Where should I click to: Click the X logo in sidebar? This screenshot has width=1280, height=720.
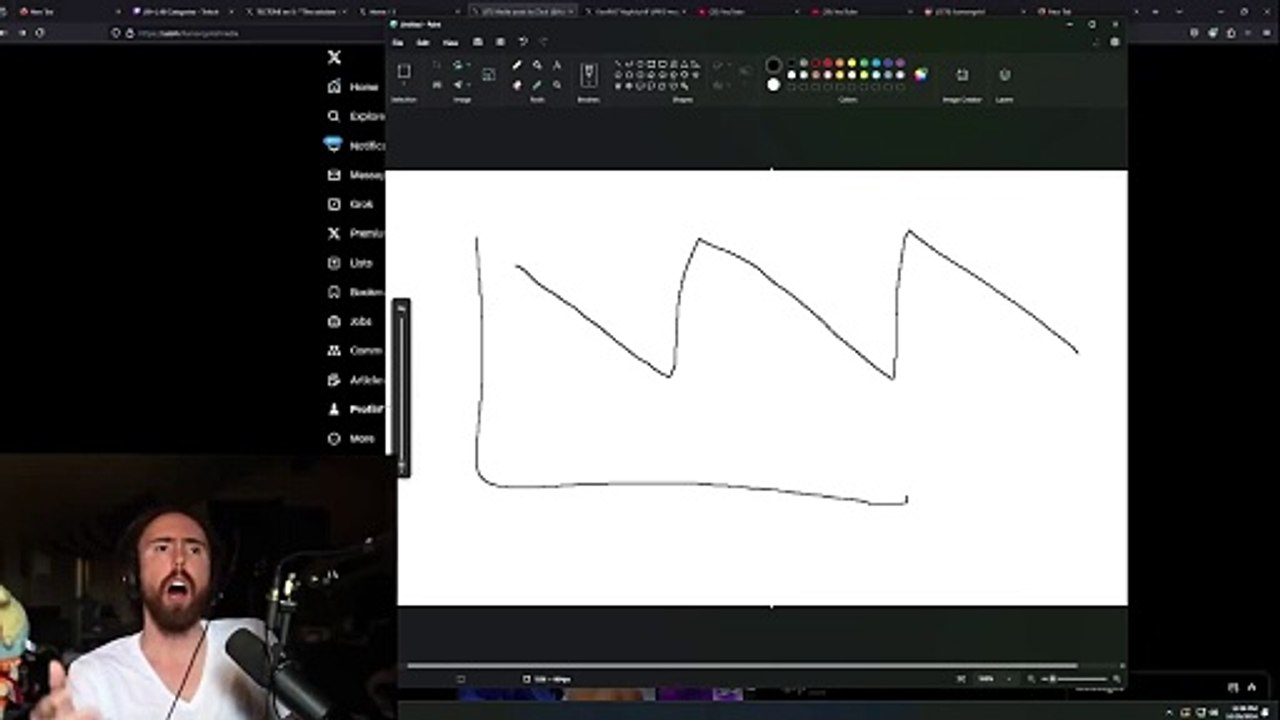[x=334, y=58]
